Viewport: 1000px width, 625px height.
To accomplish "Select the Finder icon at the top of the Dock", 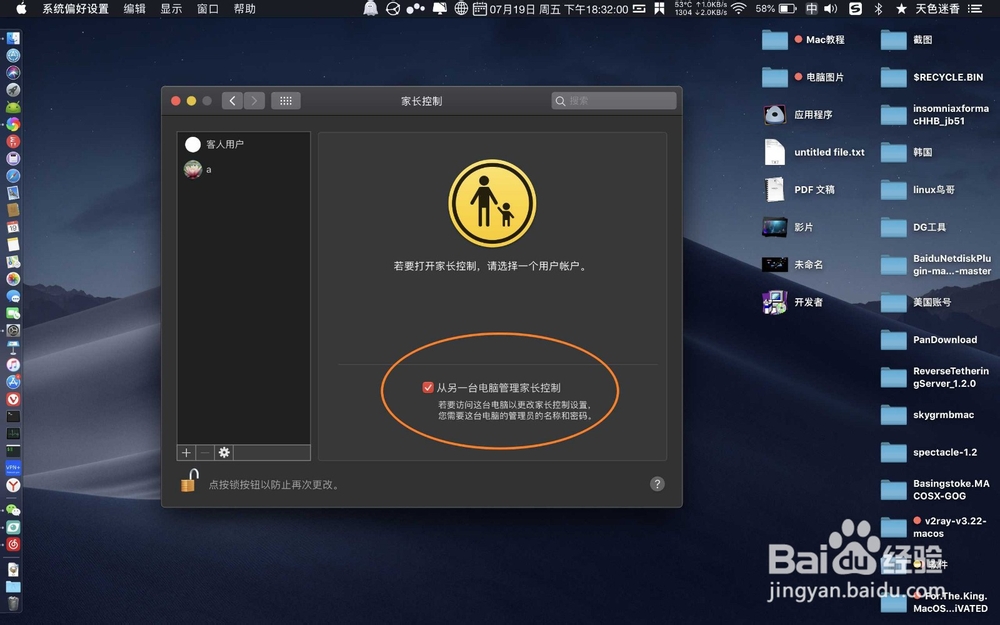I will tap(12, 37).
